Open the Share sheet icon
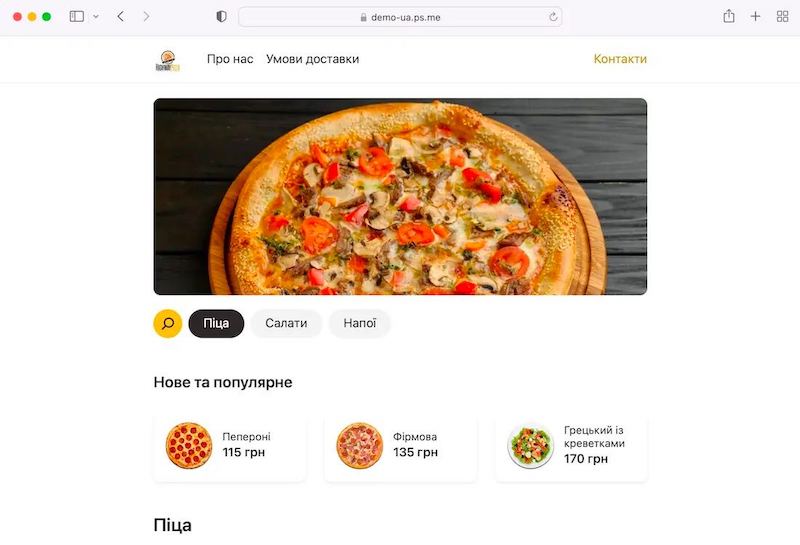800x545 pixels. (x=729, y=16)
